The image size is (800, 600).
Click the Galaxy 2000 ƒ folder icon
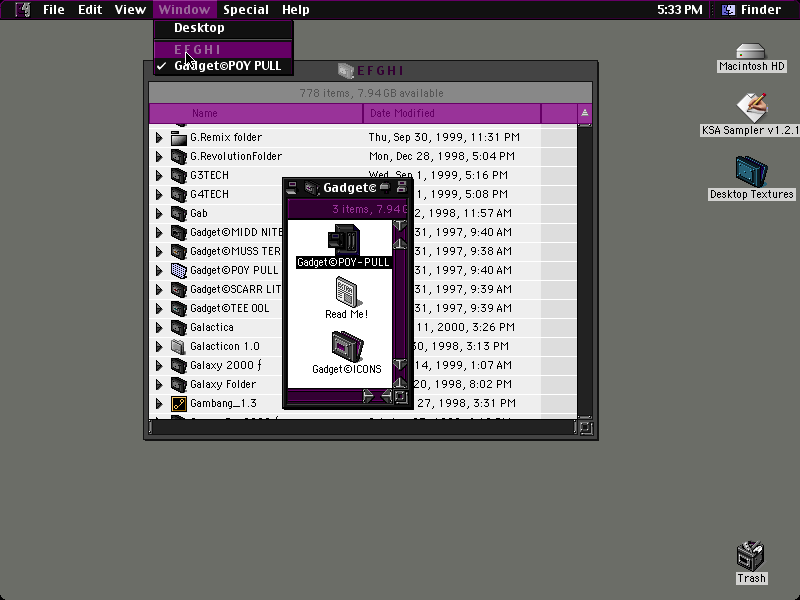point(179,365)
